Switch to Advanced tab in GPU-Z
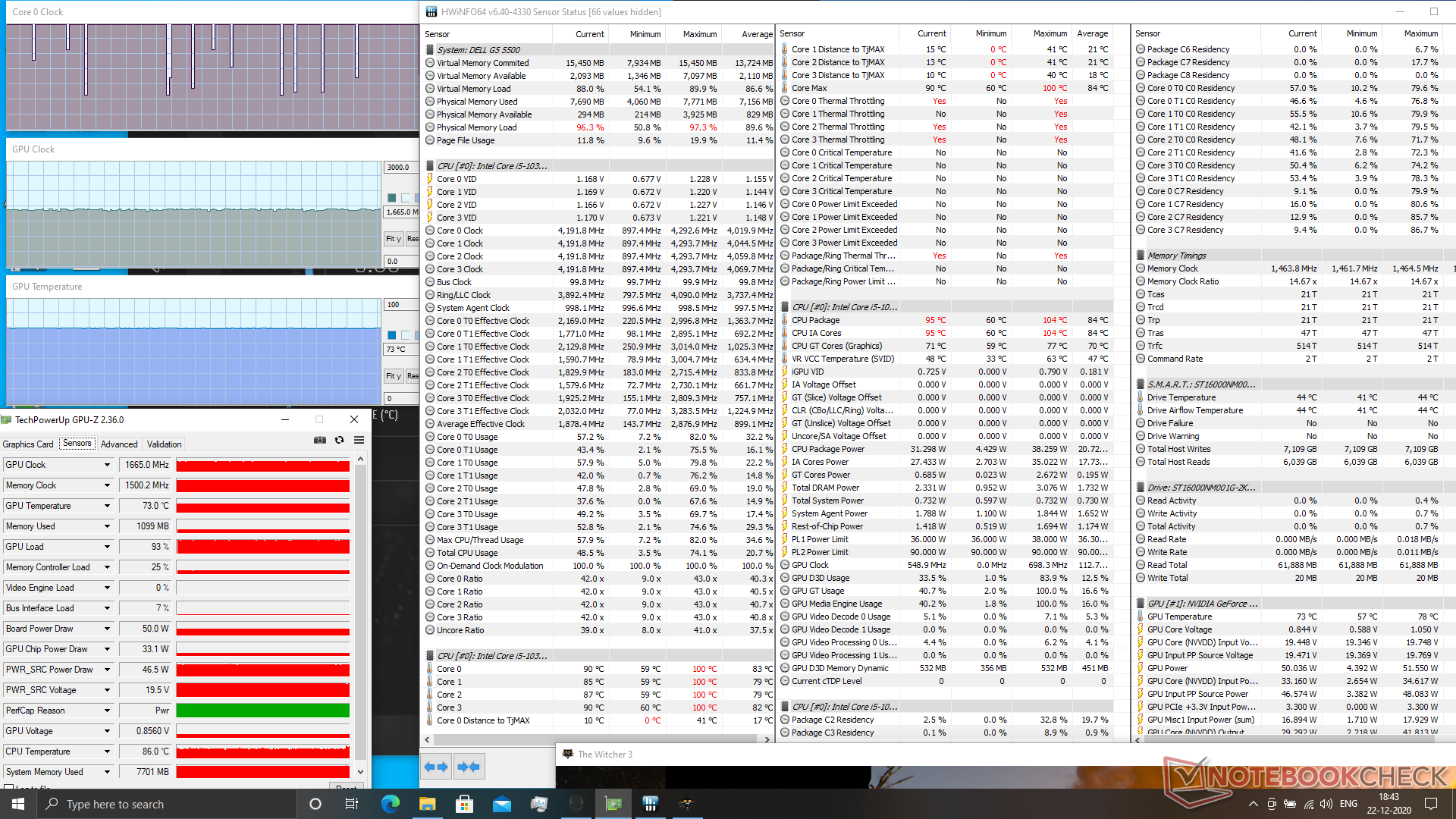The image size is (1456, 819). [119, 444]
